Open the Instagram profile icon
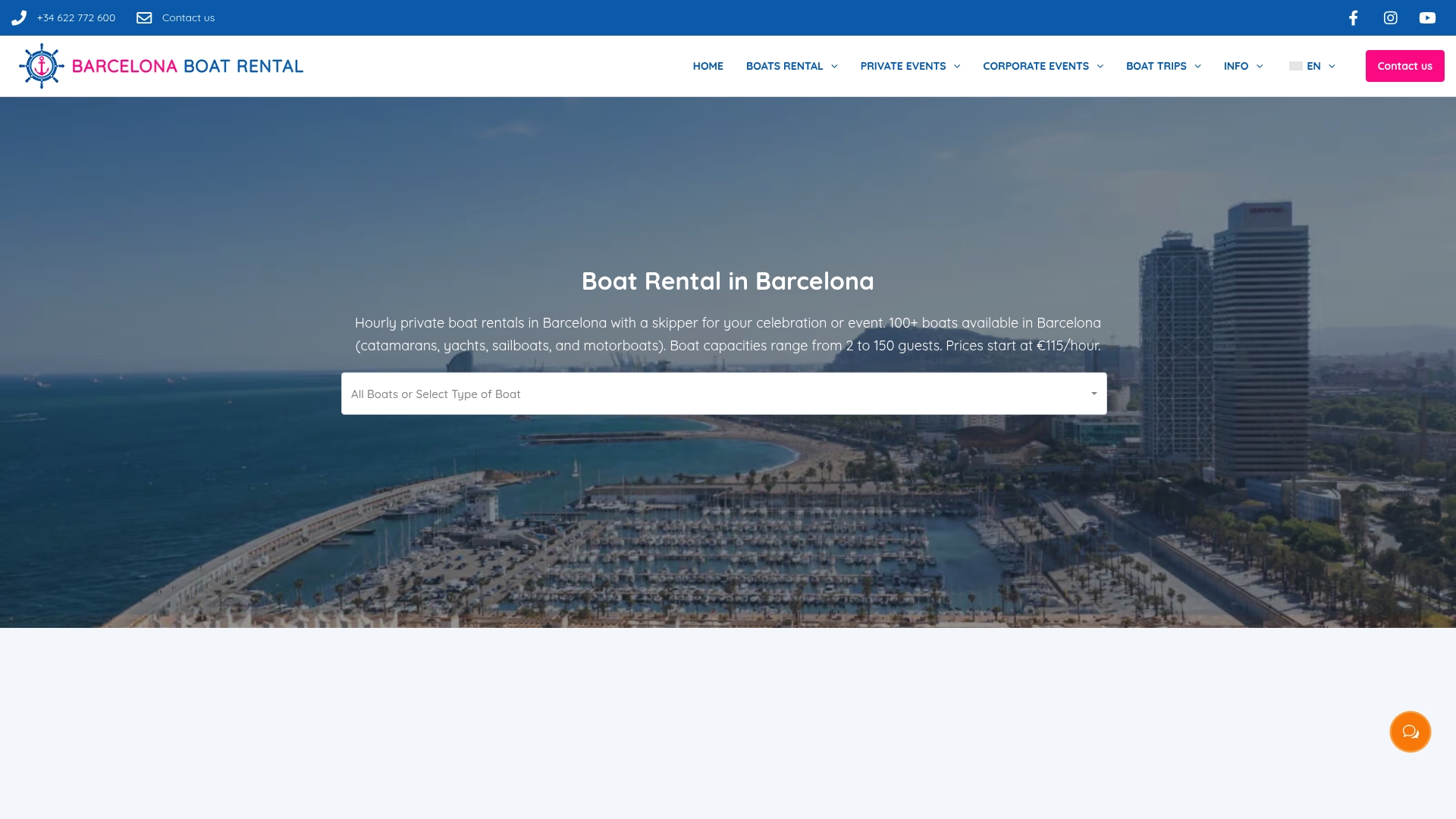The height and width of the screenshot is (819, 1456). 1390,17
